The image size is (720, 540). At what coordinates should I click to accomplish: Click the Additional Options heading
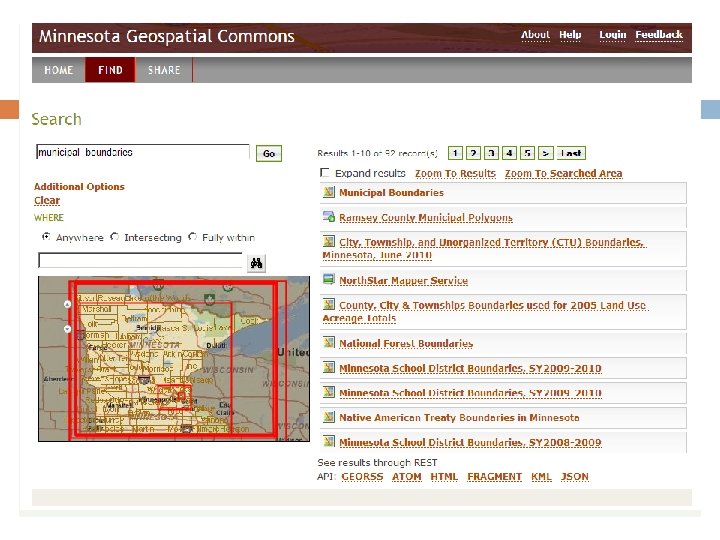(79, 186)
